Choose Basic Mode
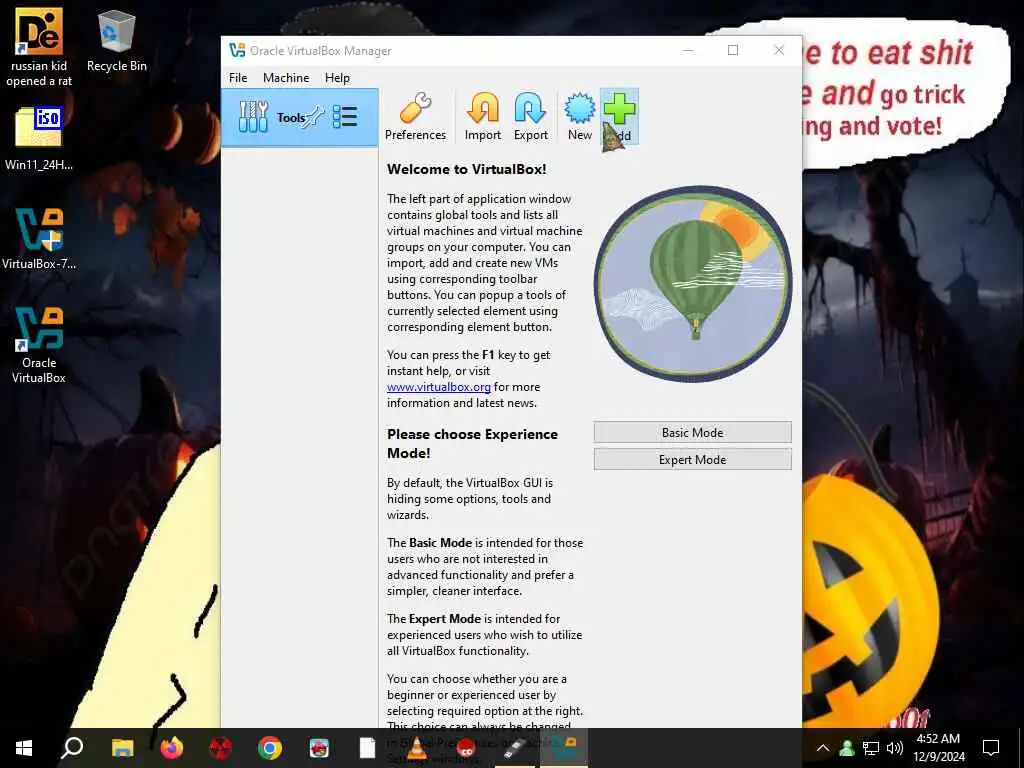 (x=692, y=432)
